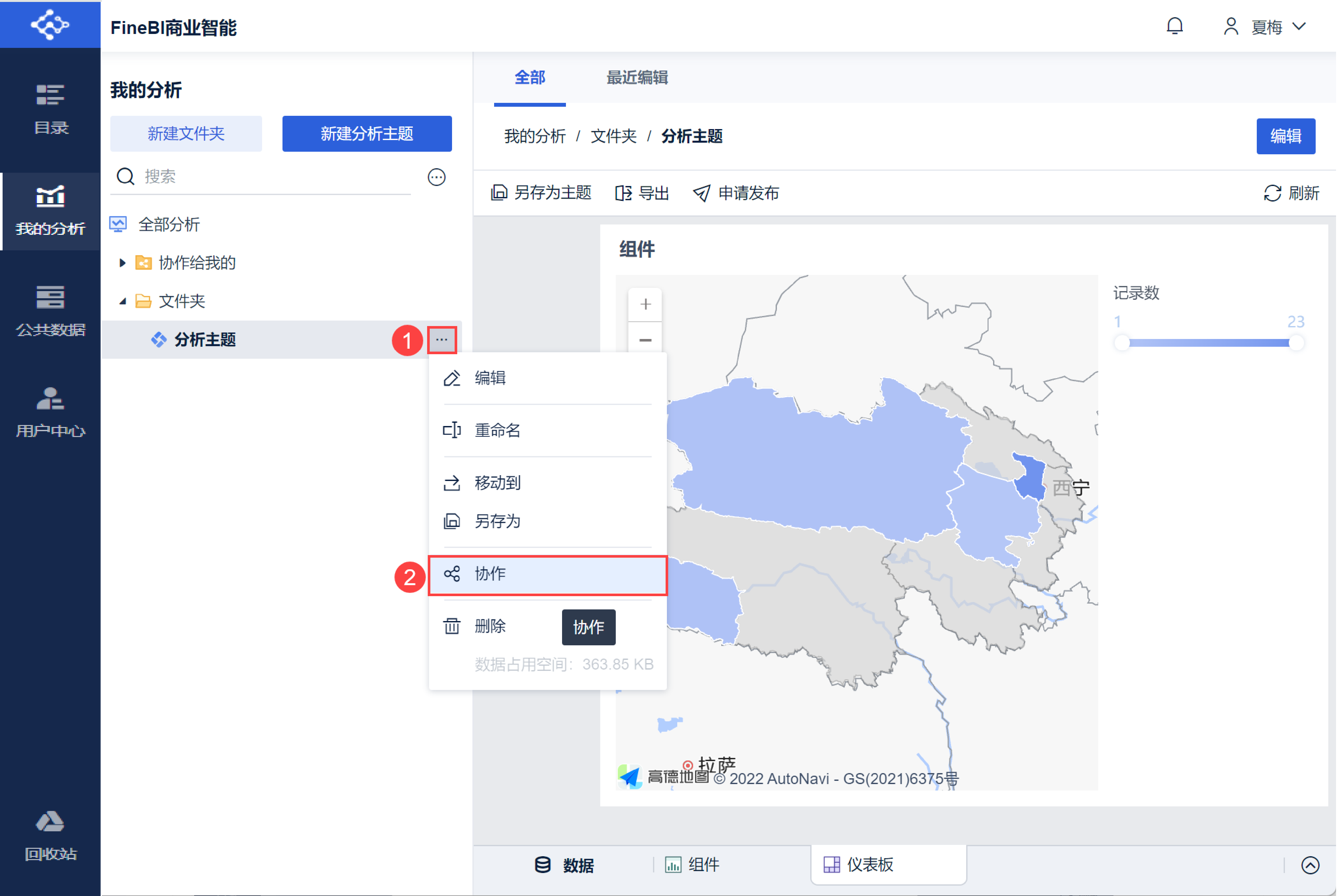Image resolution: width=1338 pixels, height=896 pixels.
Task: Choose 重命名 from the context menu
Action: pyautogui.click(x=497, y=430)
